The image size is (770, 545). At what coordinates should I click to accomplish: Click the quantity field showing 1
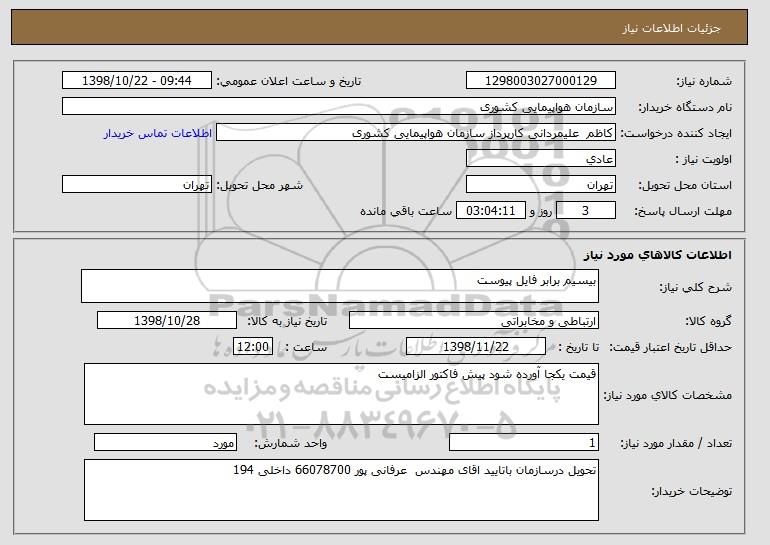click(x=524, y=442)
